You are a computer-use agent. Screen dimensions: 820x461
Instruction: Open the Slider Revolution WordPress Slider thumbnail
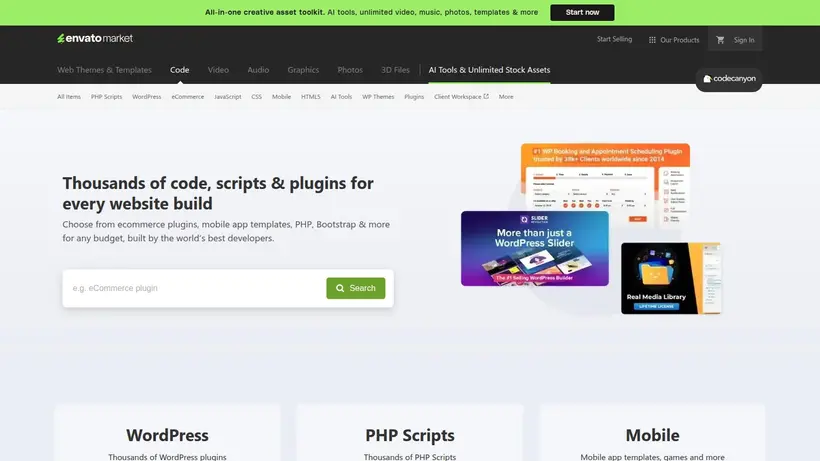coord(534,248)
